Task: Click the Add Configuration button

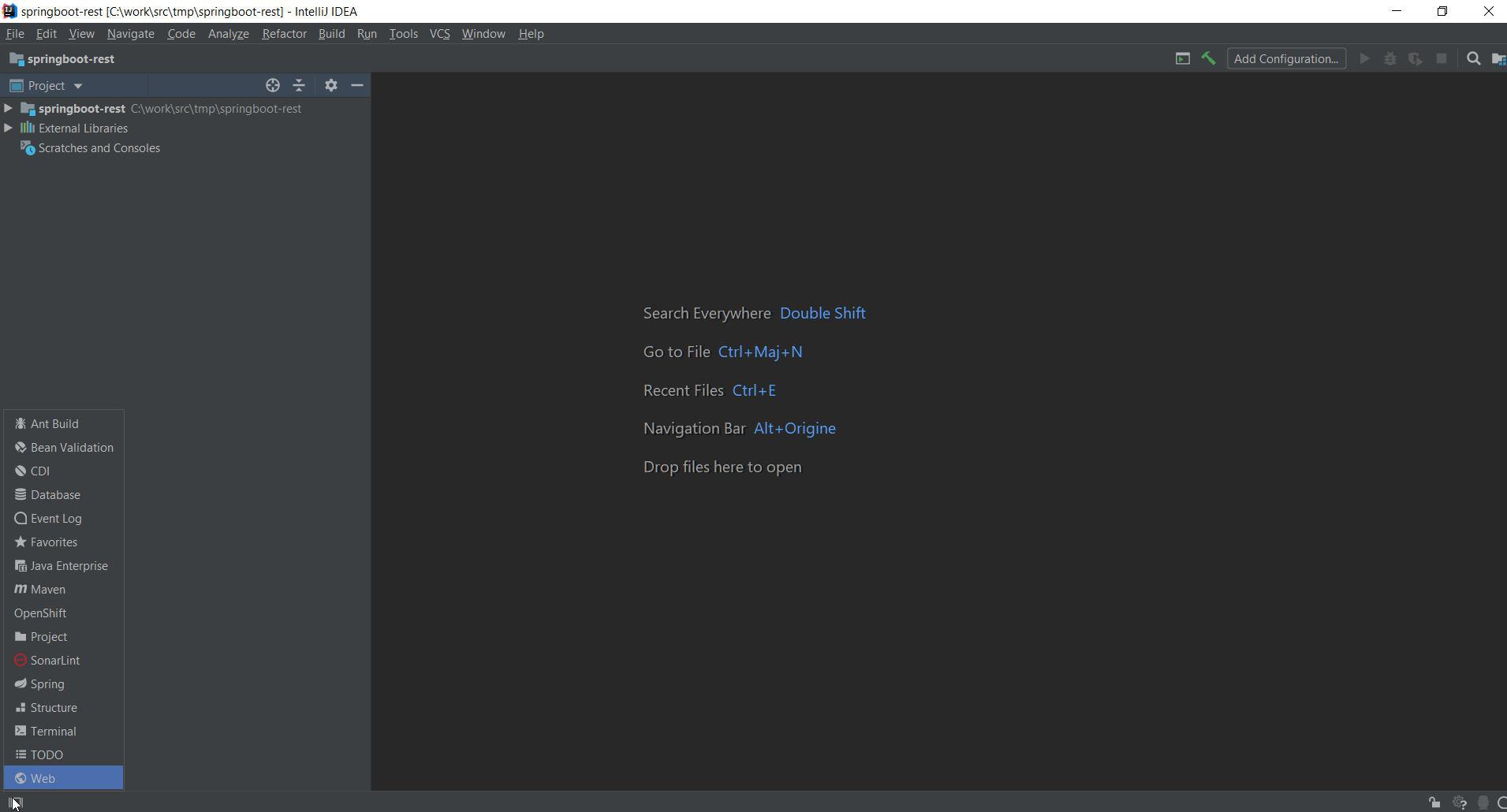Action: (1285, 58)
